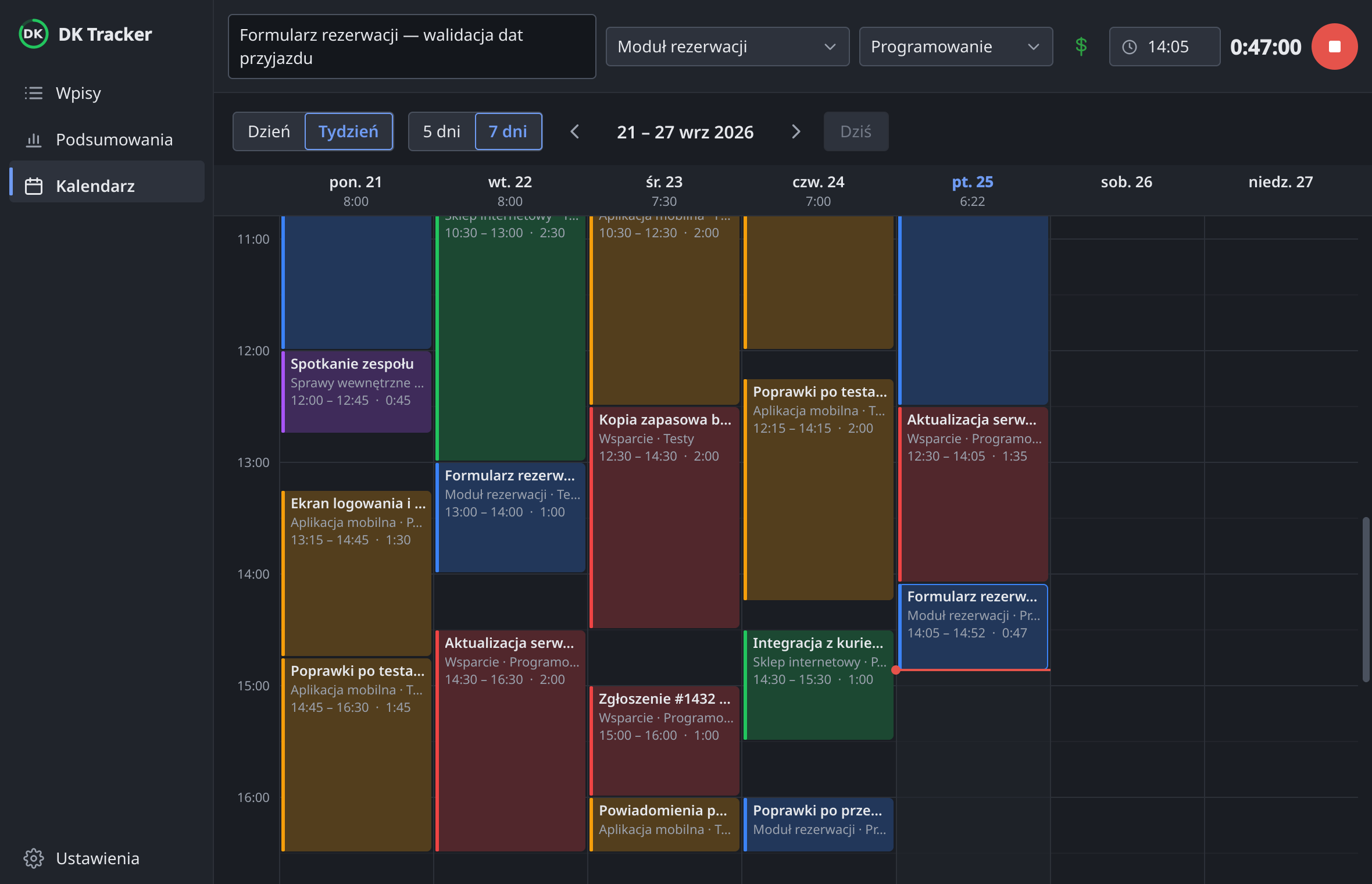Switch to Dzień view
This screenshot has height=884, width=1372.
(x=269, y=131)
